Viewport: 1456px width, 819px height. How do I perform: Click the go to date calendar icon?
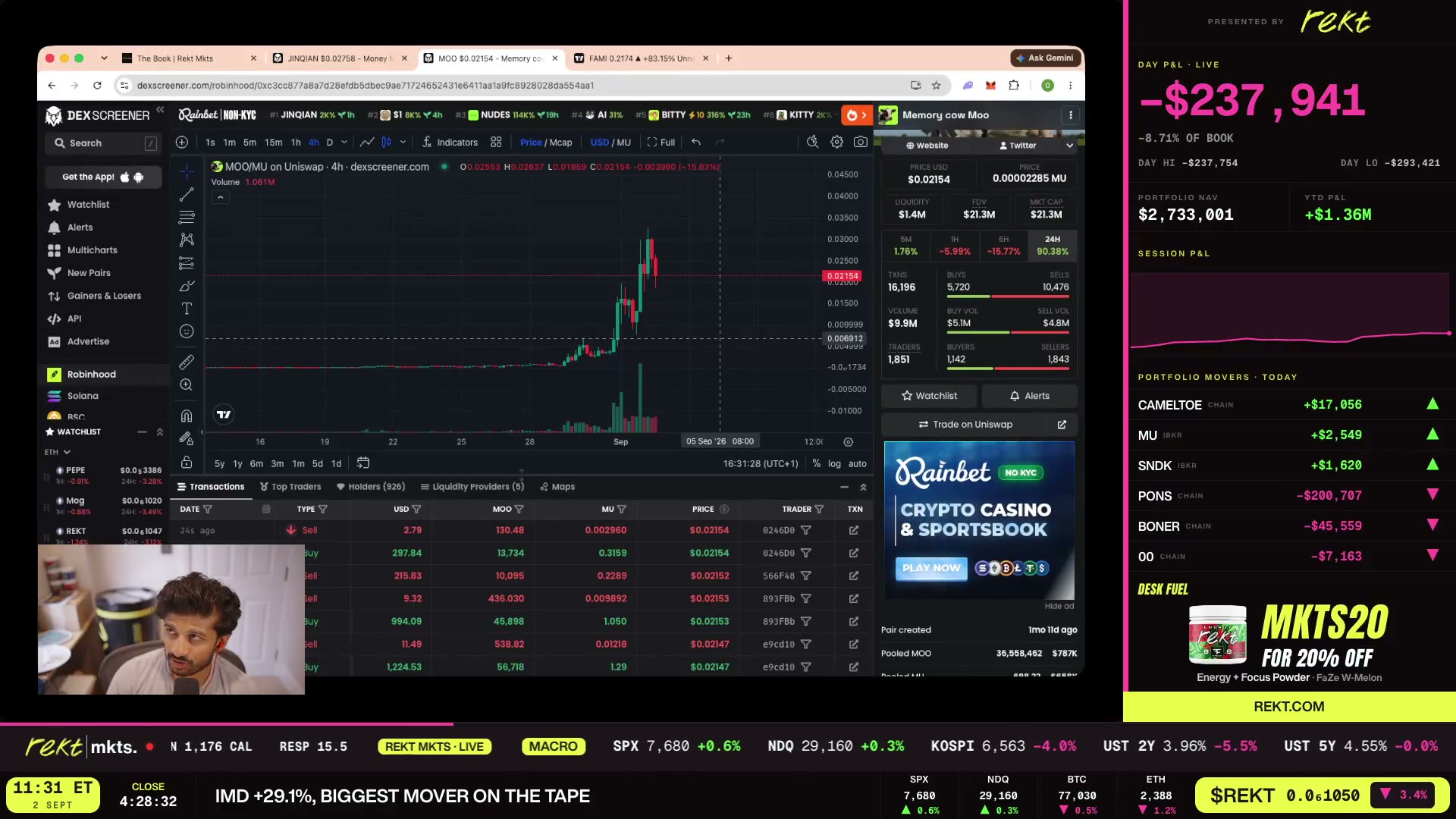click(x=363, y=463)
